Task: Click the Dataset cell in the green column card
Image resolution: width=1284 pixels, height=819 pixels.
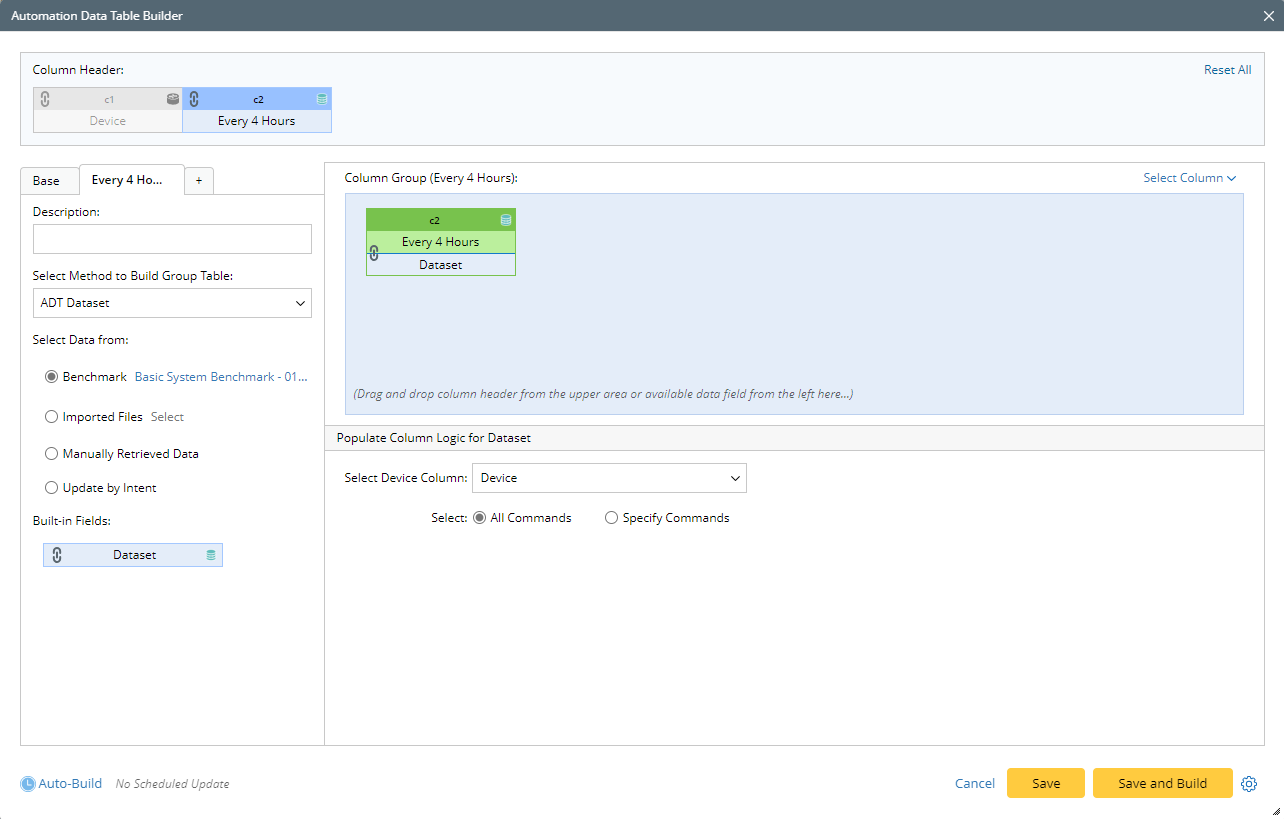Action: (441, 265)
